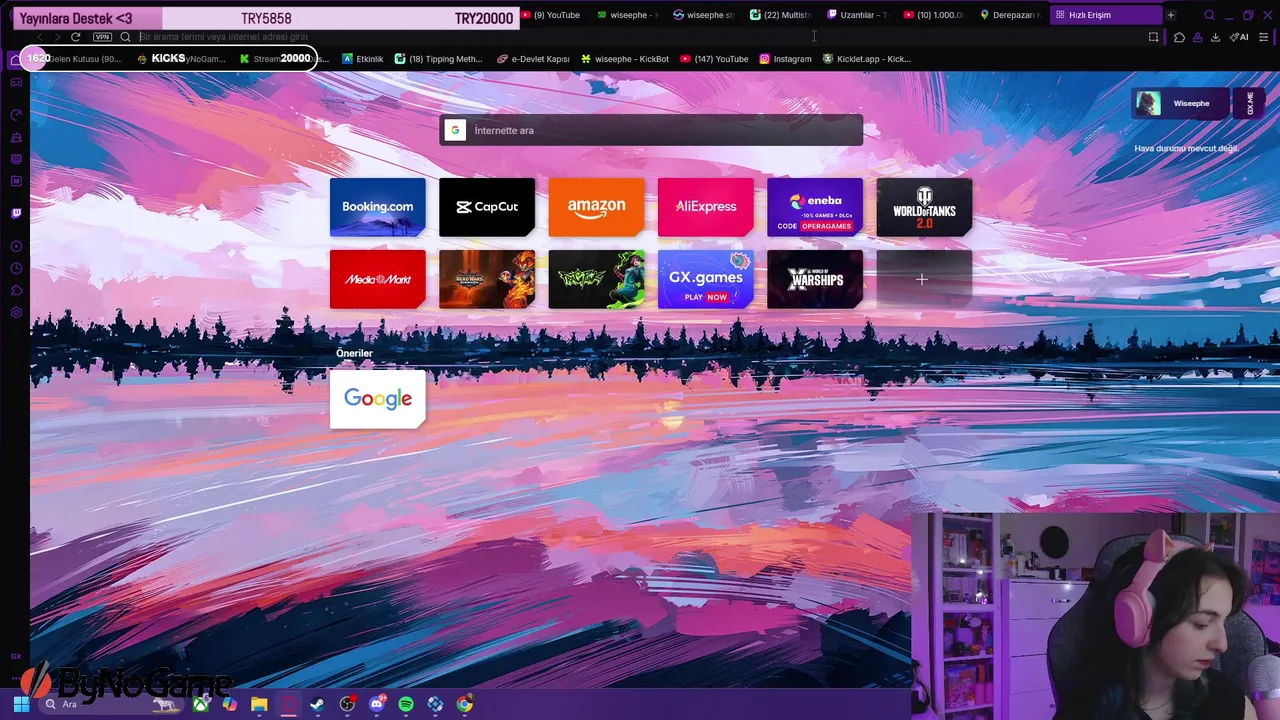Image resolution: width=1280 pixels, height=720 pixels.
Task: Open the Twitch icon in sidebar
Action: 16,213
